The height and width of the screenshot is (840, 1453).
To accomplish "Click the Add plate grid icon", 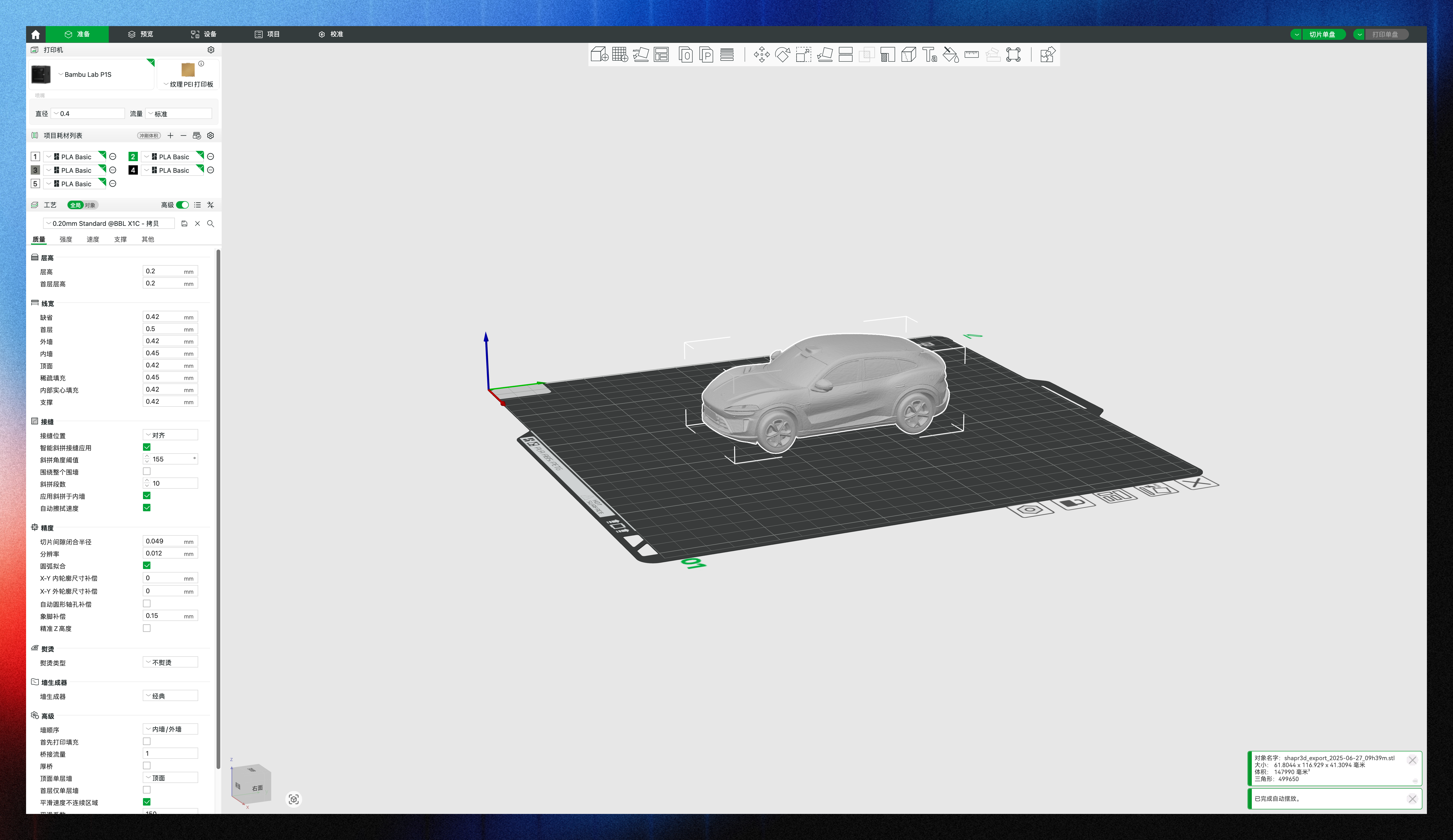I will tap(620, 55).
